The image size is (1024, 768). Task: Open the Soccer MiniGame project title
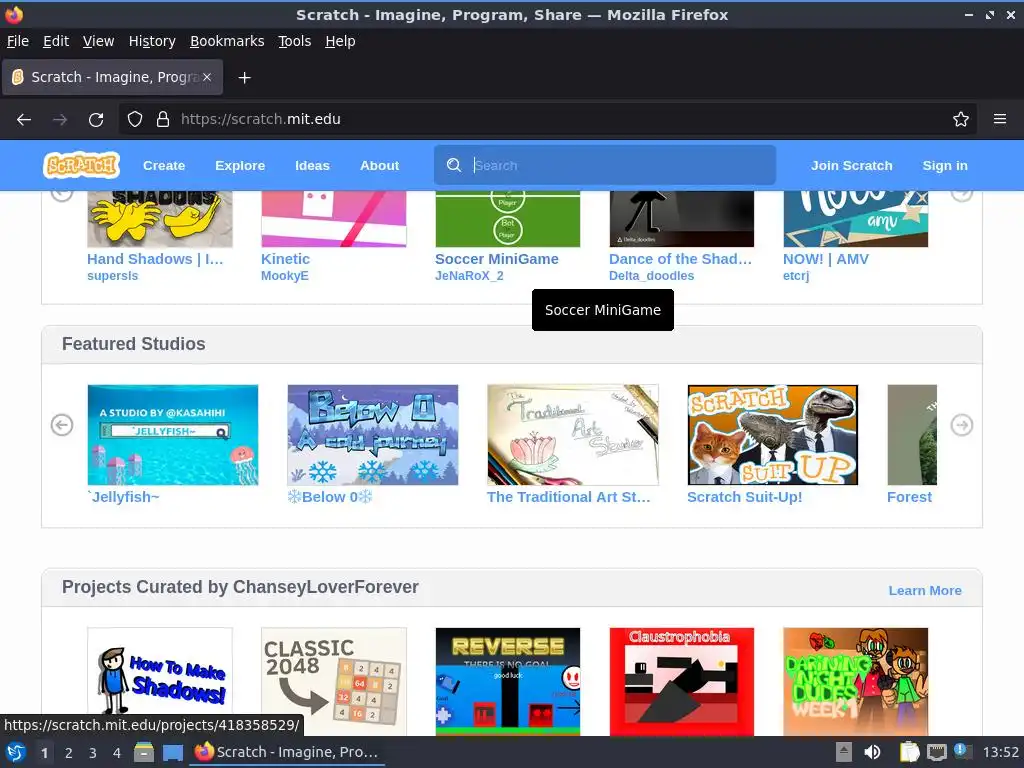(496, 259)
